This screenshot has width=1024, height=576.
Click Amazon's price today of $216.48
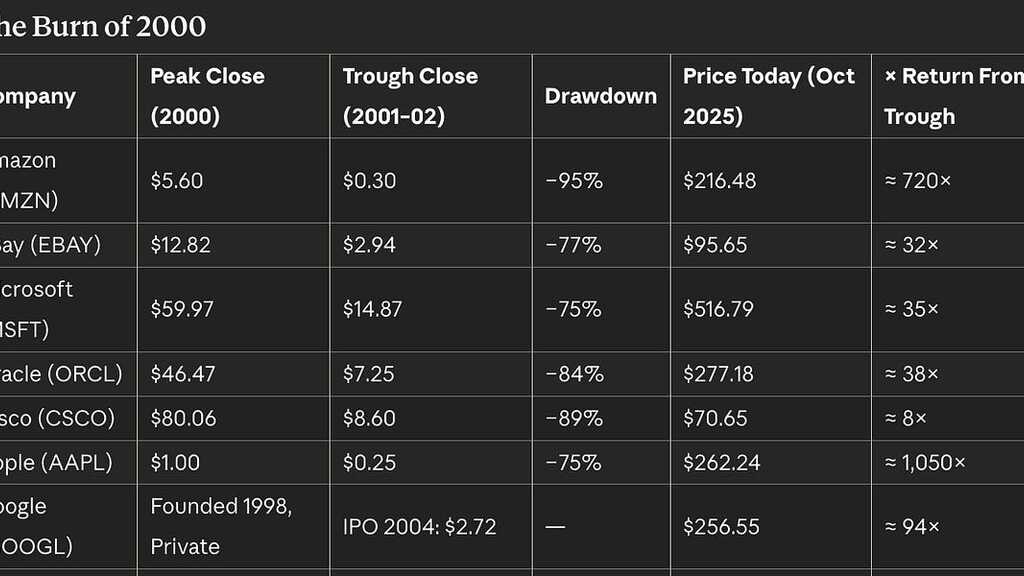tap(719, 181)
